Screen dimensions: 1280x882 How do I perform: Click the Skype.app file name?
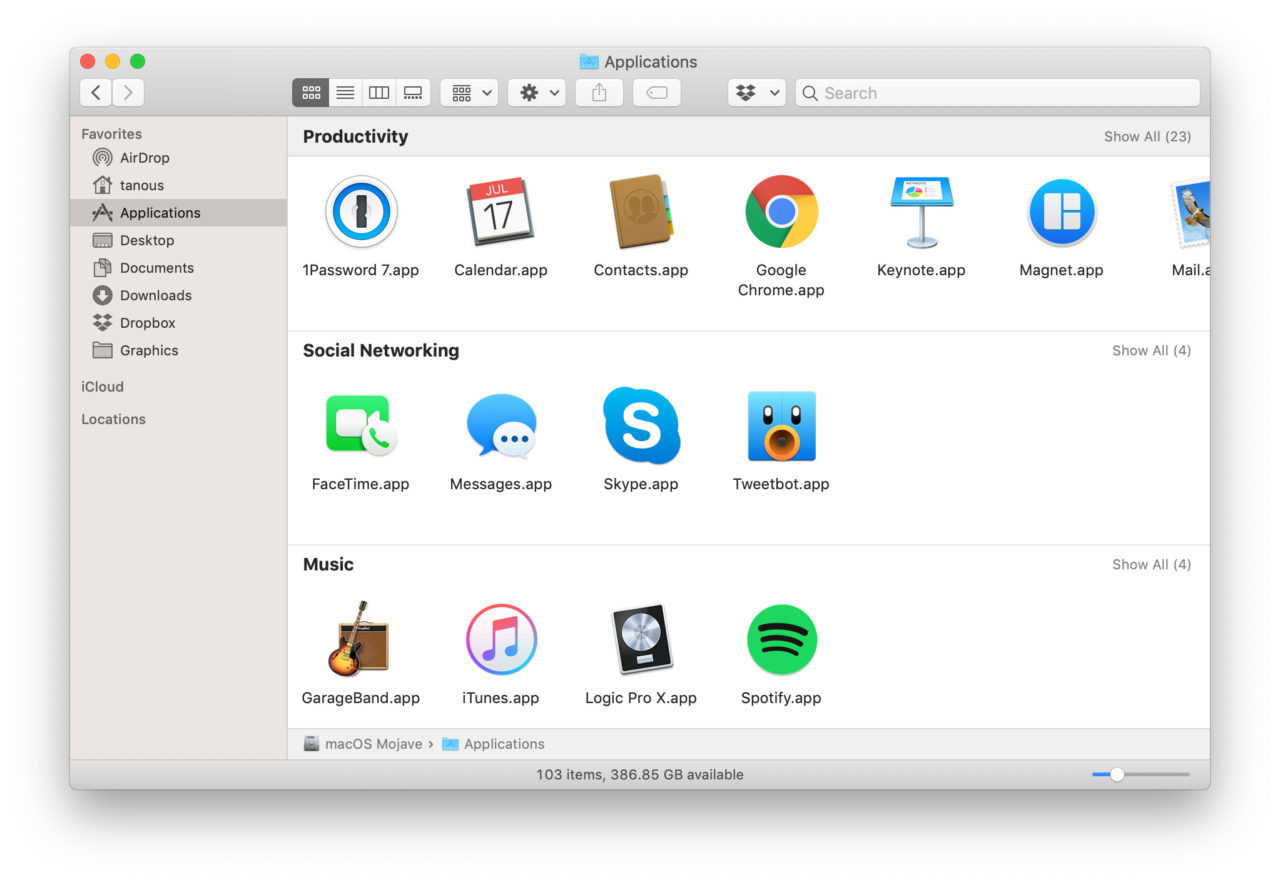tap(641, 484)
